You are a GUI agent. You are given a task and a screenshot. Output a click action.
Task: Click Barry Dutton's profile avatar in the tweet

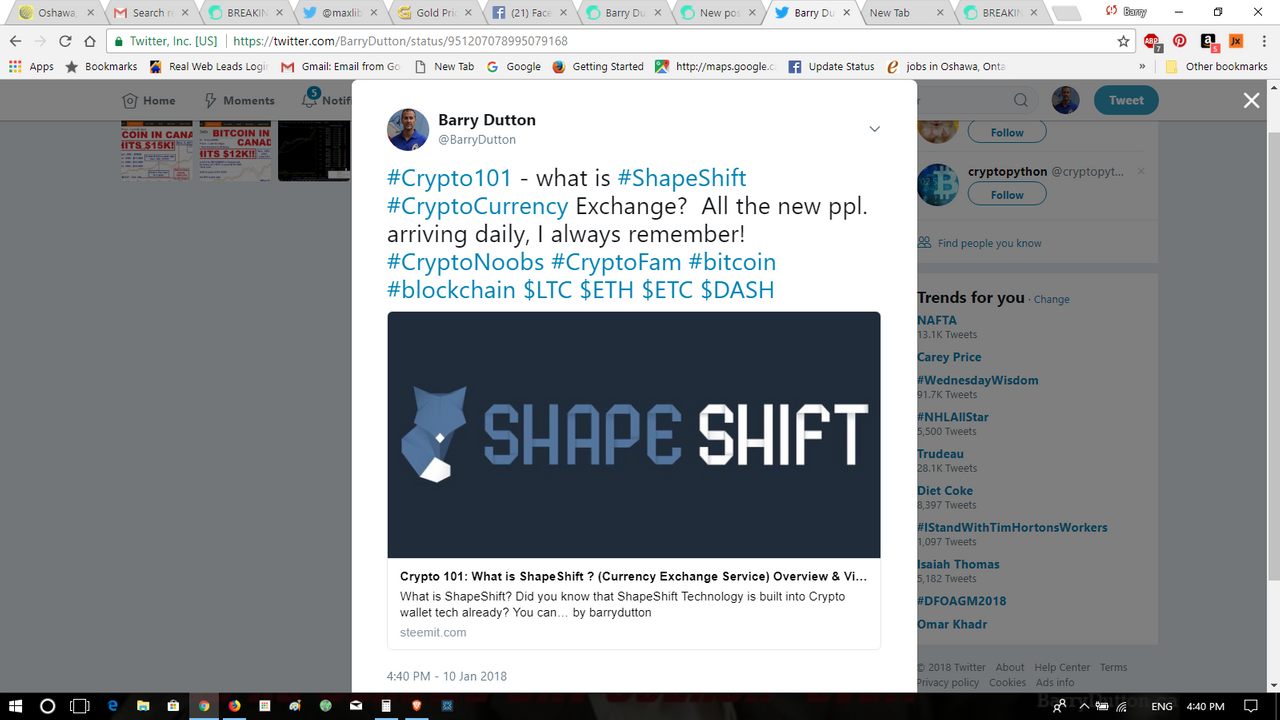[x=408, y=129]
